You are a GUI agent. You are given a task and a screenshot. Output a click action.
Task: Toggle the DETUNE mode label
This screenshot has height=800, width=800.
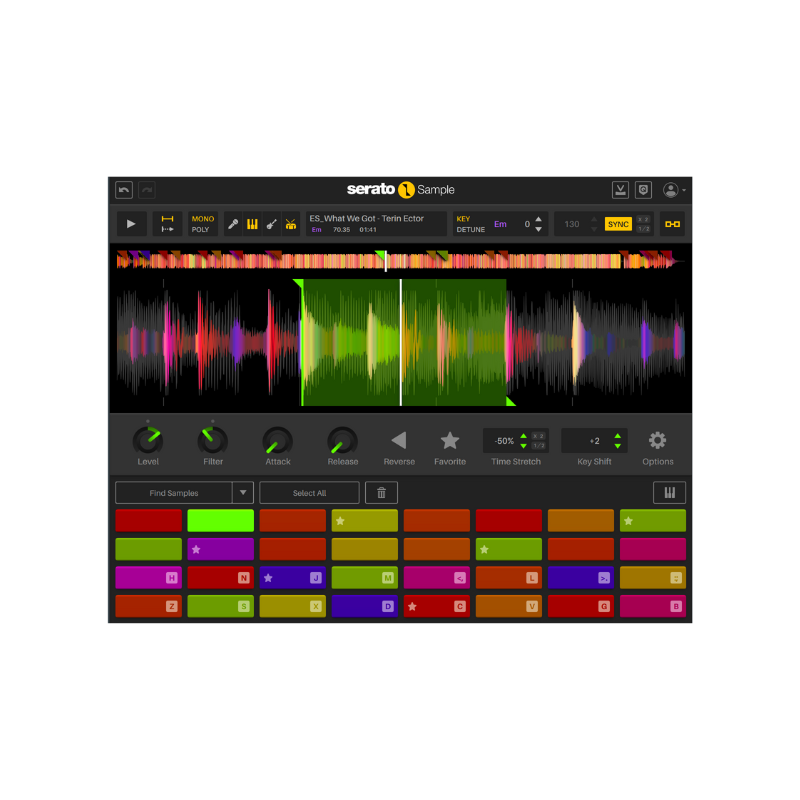[470, 230]
